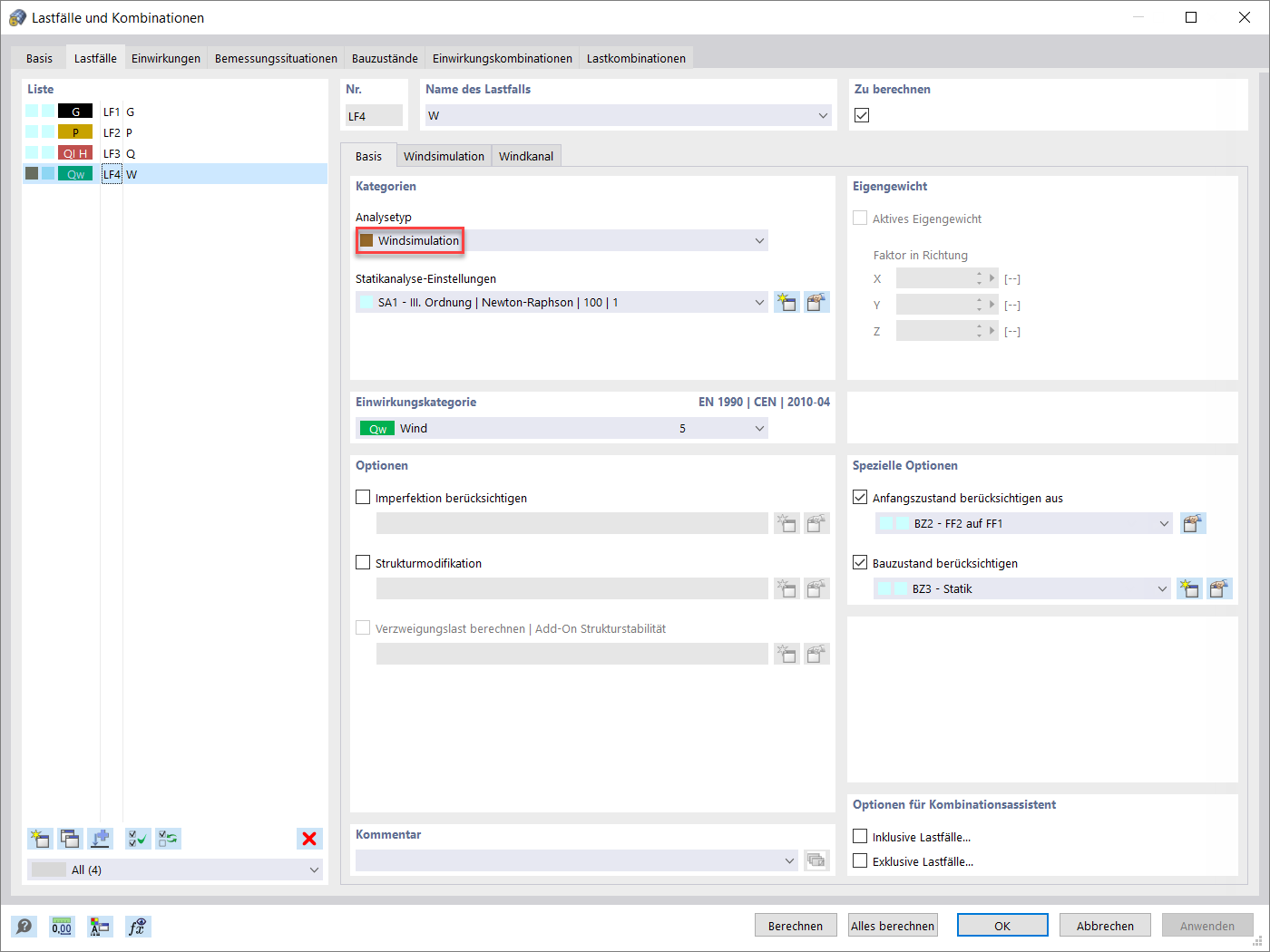Toggle the Zu berechnen checkbox
The image size is (1270, 952).
tap(862, 115)
